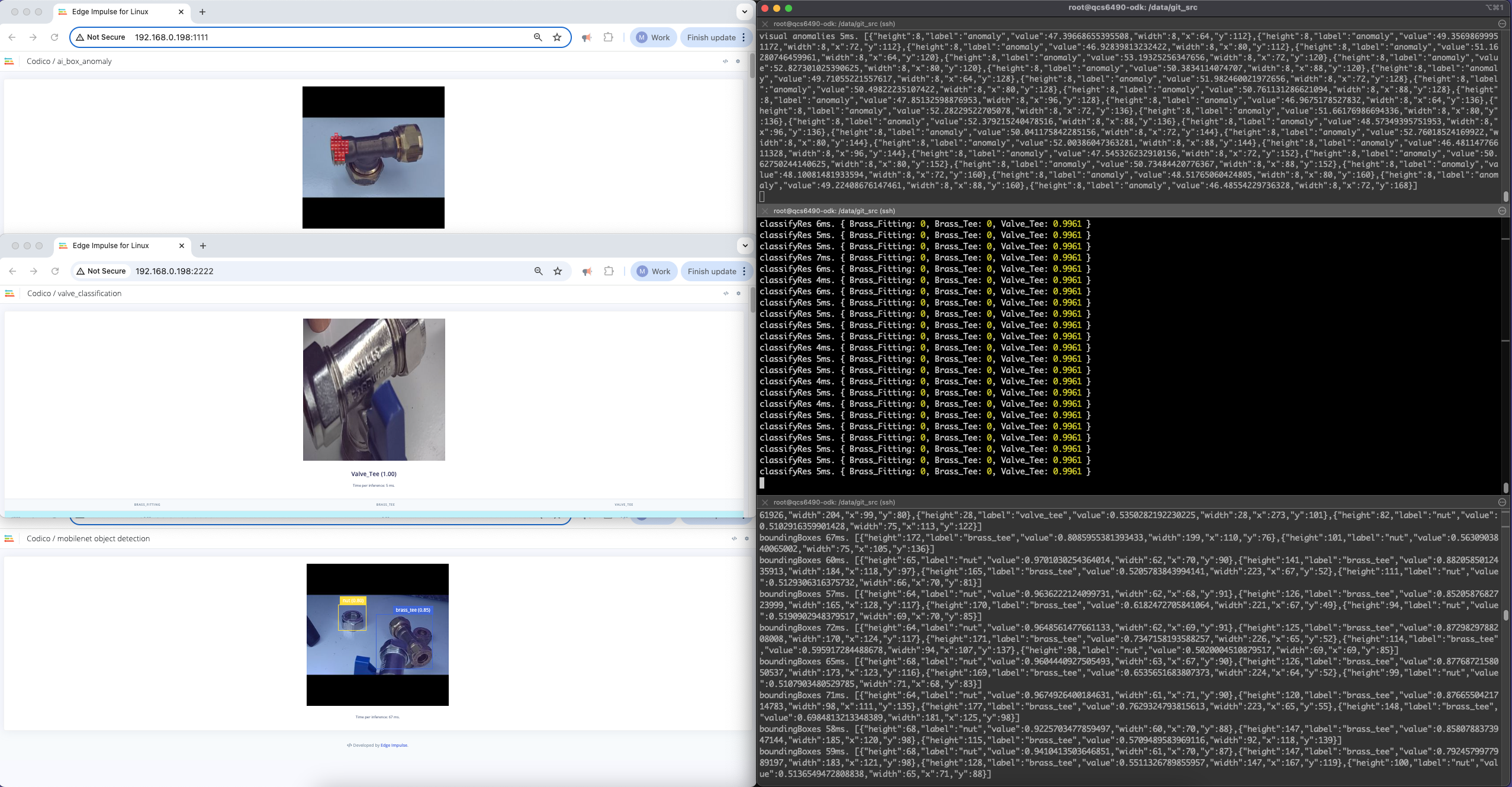Close the top terminal ssh pane

tap(765, 24)
